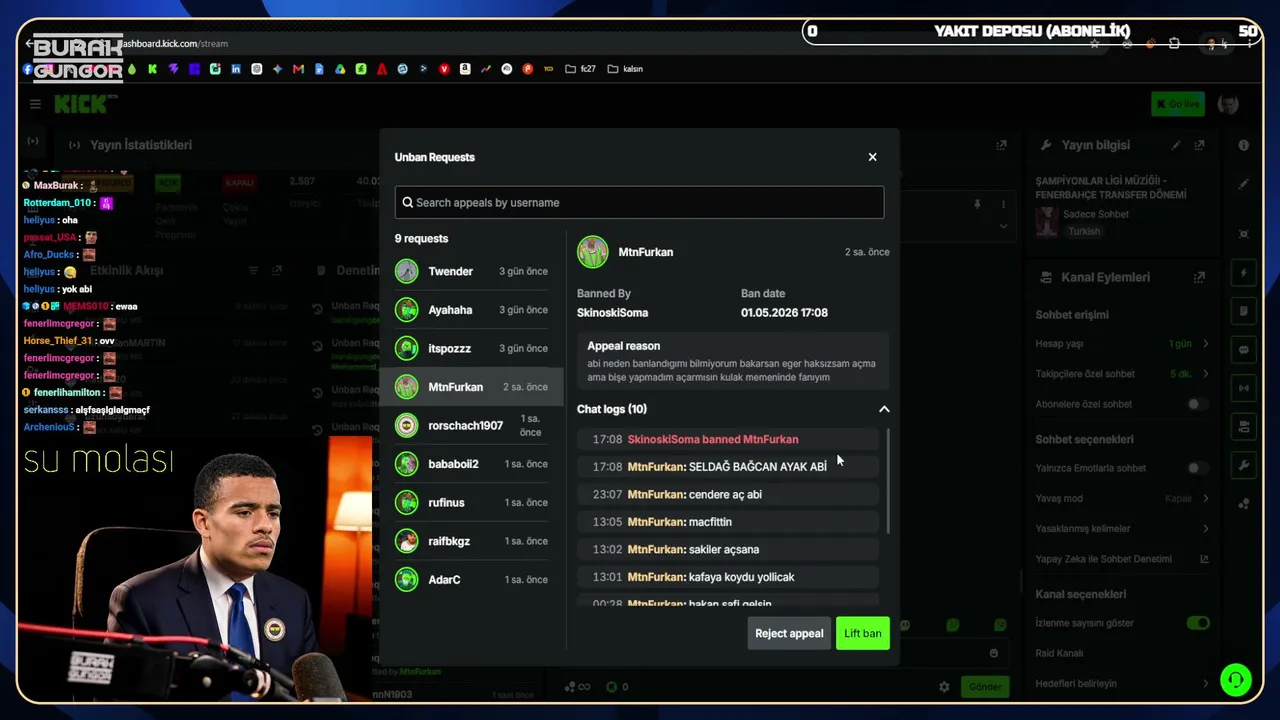Click the 'cendere aç abi' chat log

click(x=728, y=494)
